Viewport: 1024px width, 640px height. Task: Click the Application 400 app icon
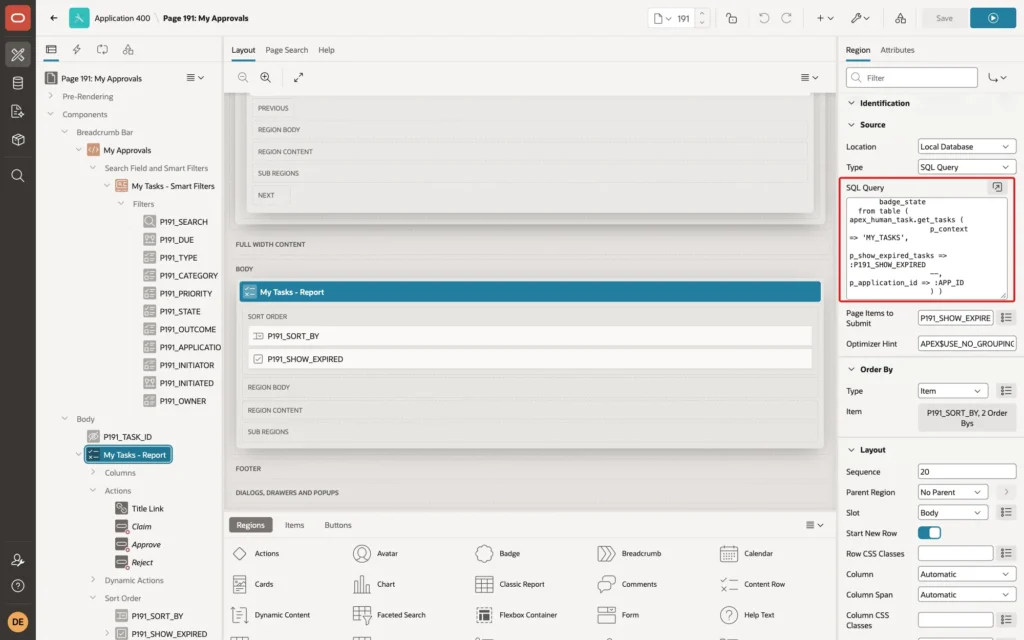click(79, 18)
